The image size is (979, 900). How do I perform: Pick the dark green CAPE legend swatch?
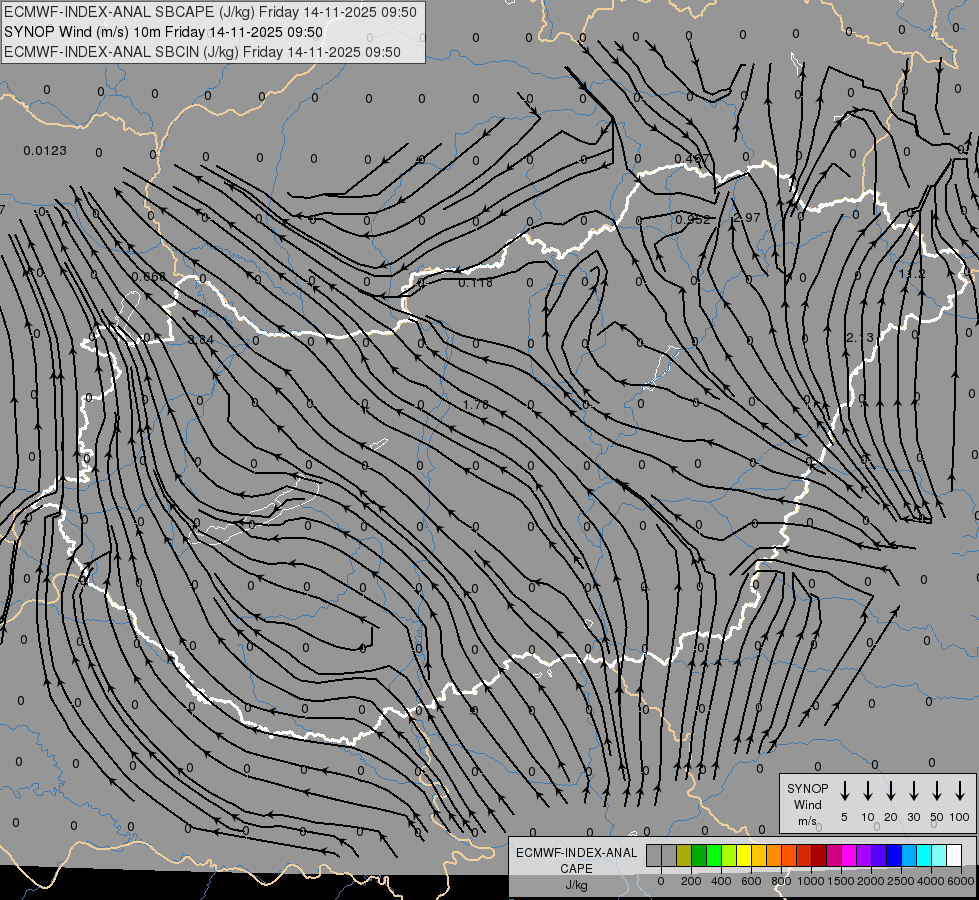tap(699, 855)
